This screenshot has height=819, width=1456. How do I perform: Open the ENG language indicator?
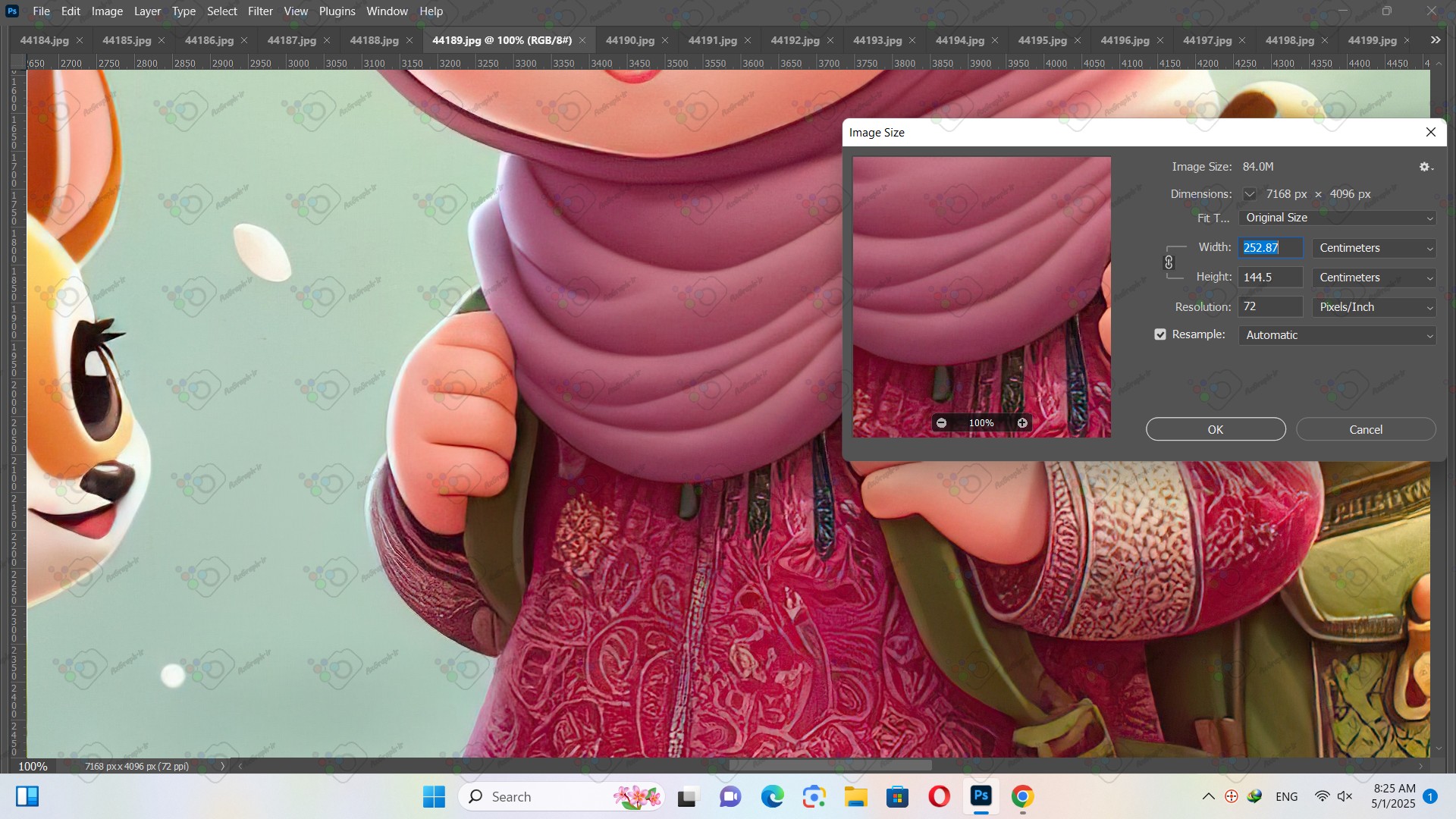[x=1287, y=796]
